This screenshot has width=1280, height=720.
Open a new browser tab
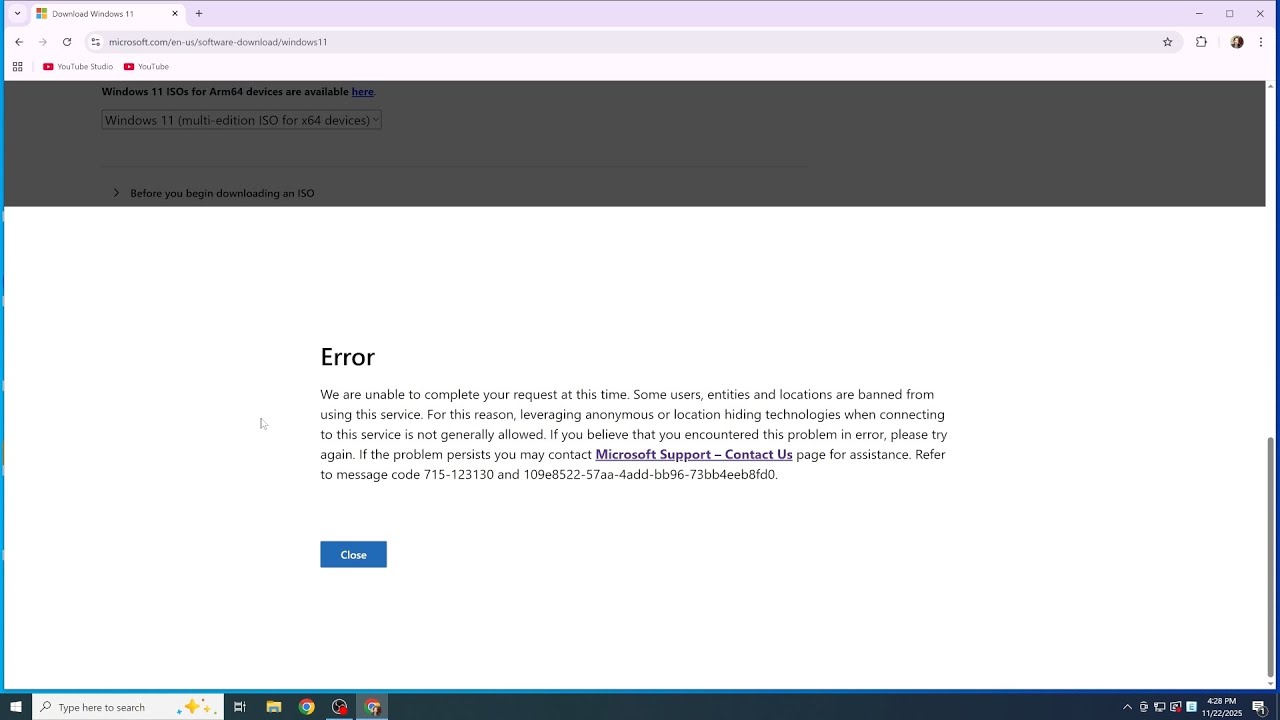(x=199, y=14)
